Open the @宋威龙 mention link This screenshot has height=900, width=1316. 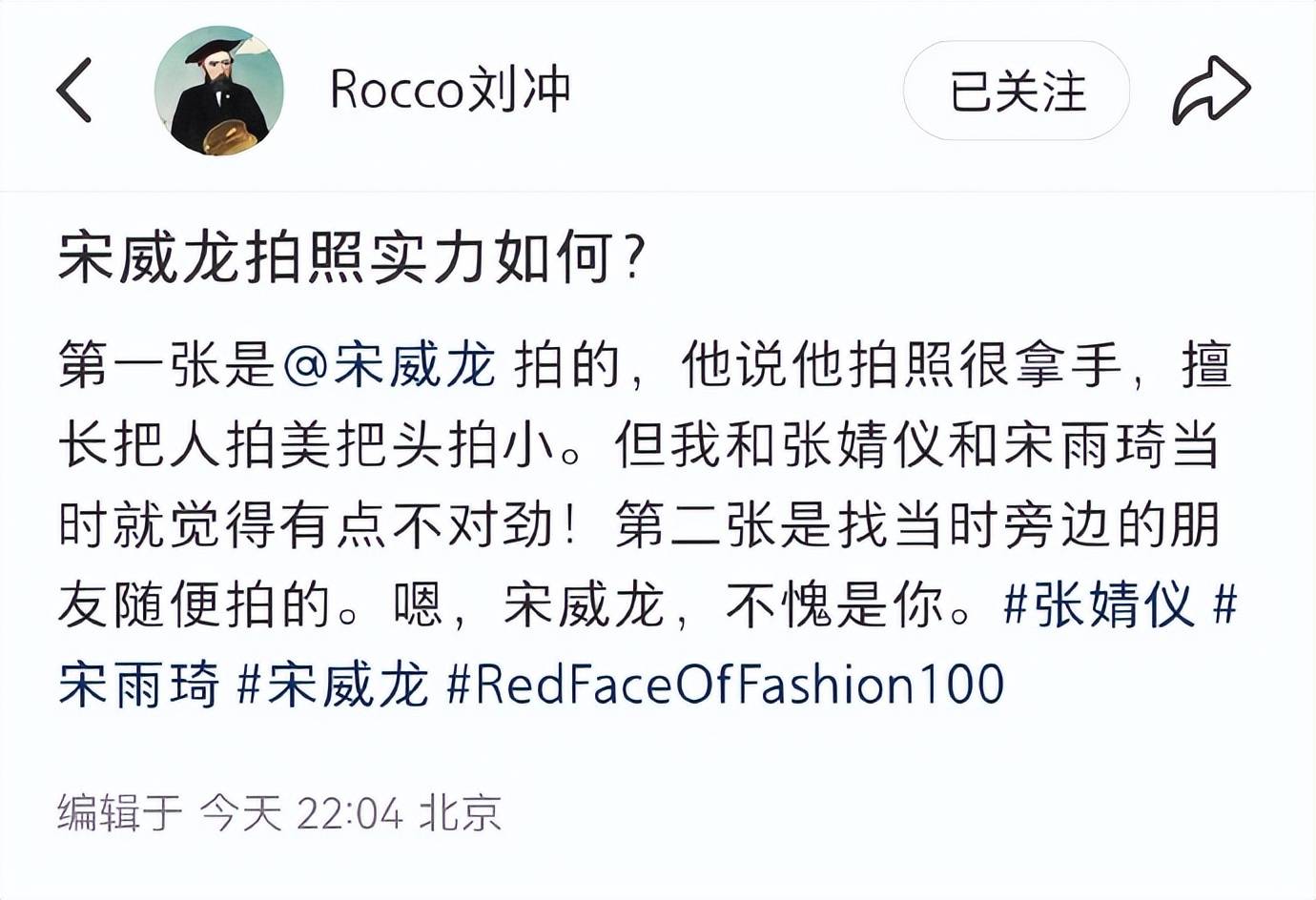tap(389, 366)
